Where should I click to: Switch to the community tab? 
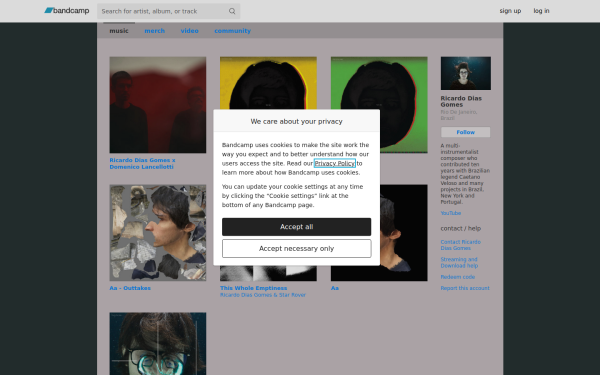(x=232, y=31)
